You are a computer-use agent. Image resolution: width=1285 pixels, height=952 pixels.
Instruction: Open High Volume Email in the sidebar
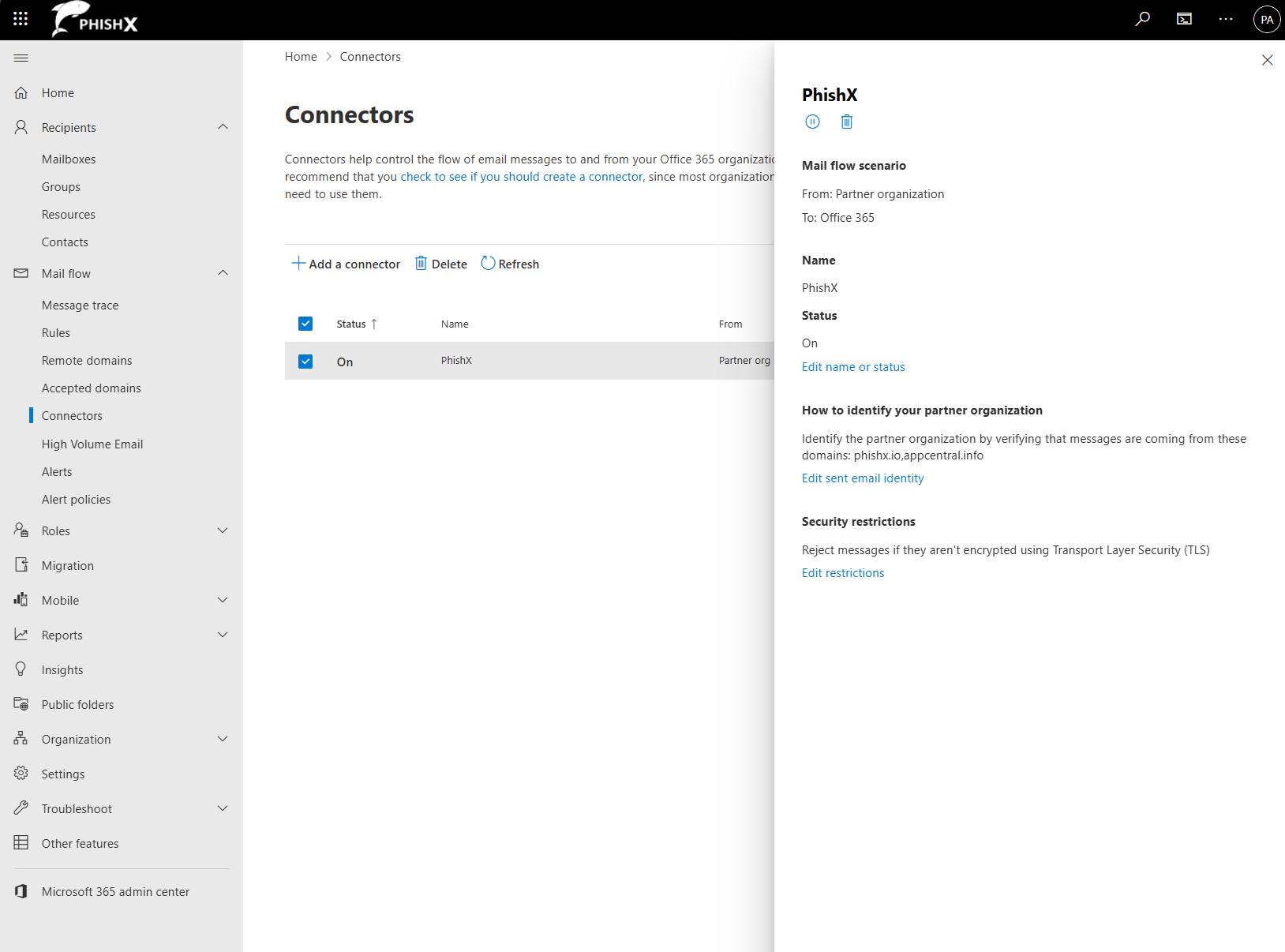[92, 444]
